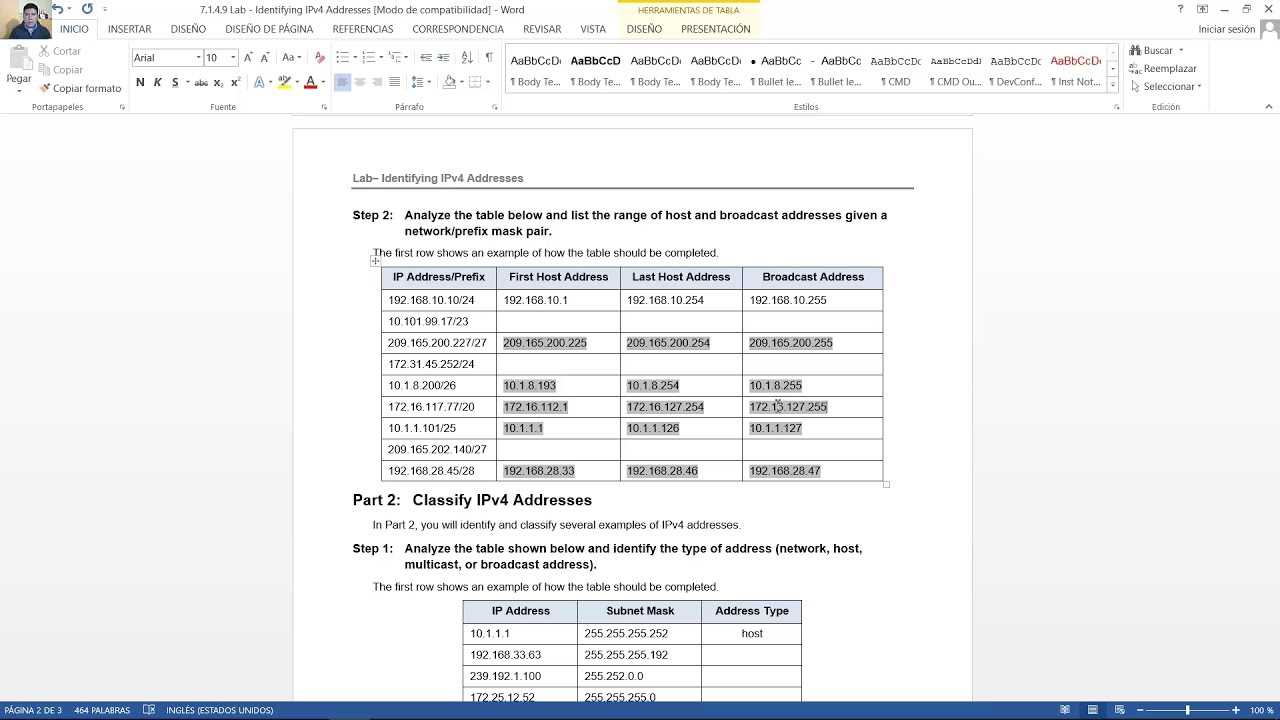Open the PRESENTACIÓN table tools tab
This screenshot has width=1280, height=720.
point(716,29)
